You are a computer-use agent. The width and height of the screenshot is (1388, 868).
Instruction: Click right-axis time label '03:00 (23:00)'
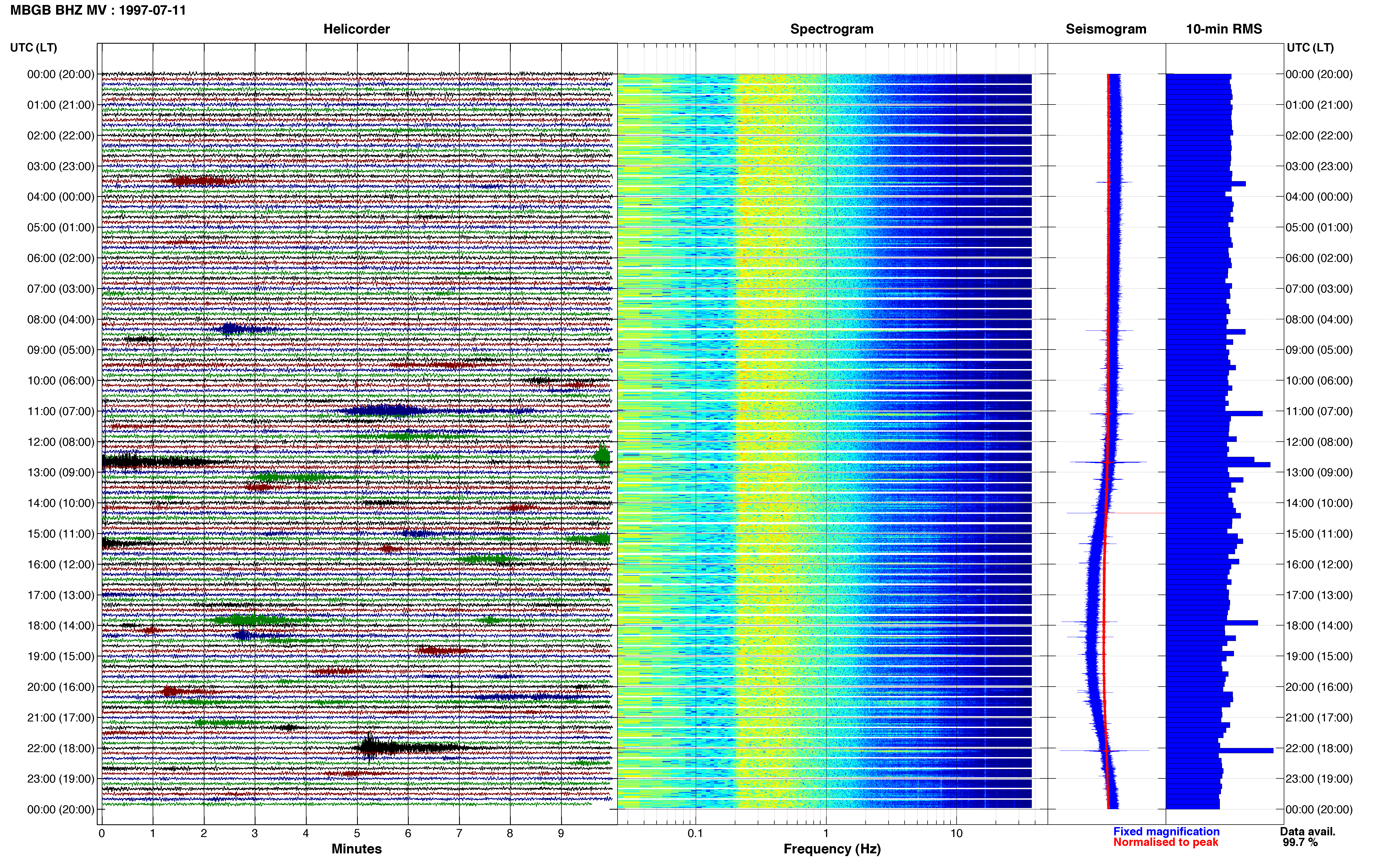(1319, 166)
